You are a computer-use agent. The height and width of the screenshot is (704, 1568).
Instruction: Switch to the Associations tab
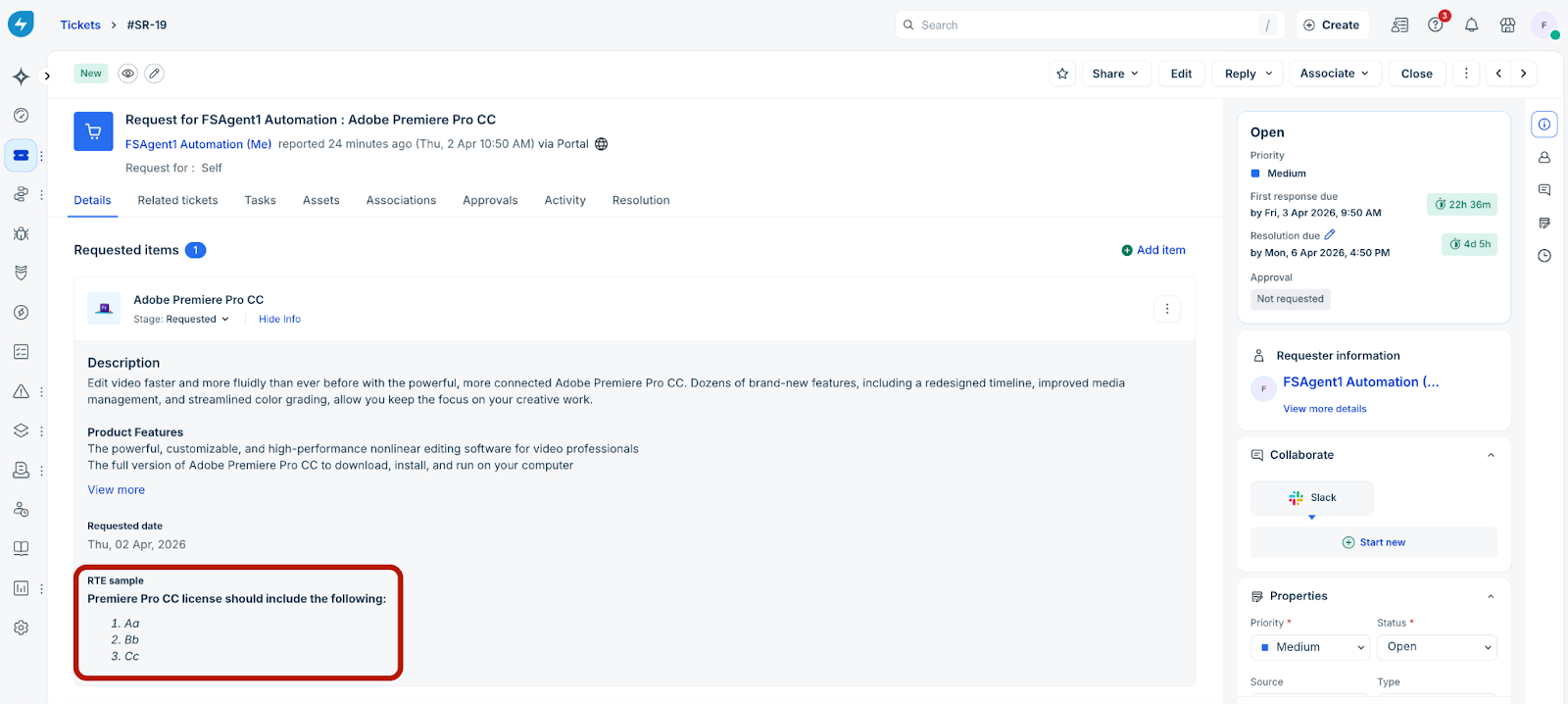402,200
